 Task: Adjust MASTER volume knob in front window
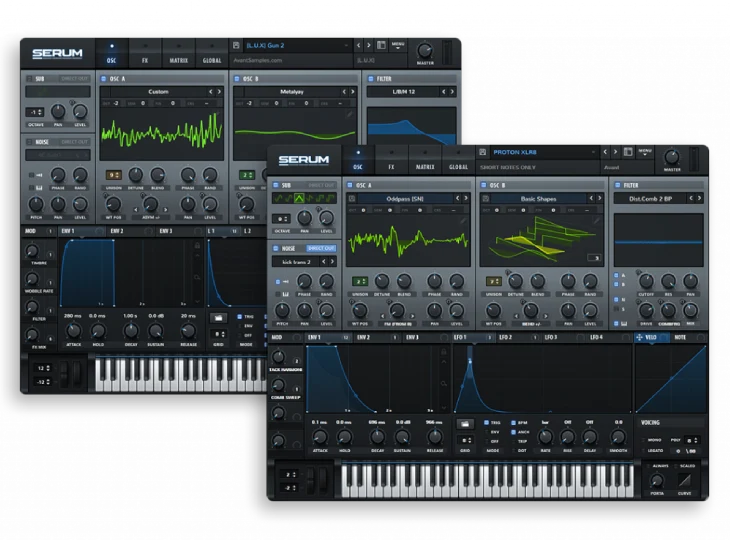[x=671, y=157]
